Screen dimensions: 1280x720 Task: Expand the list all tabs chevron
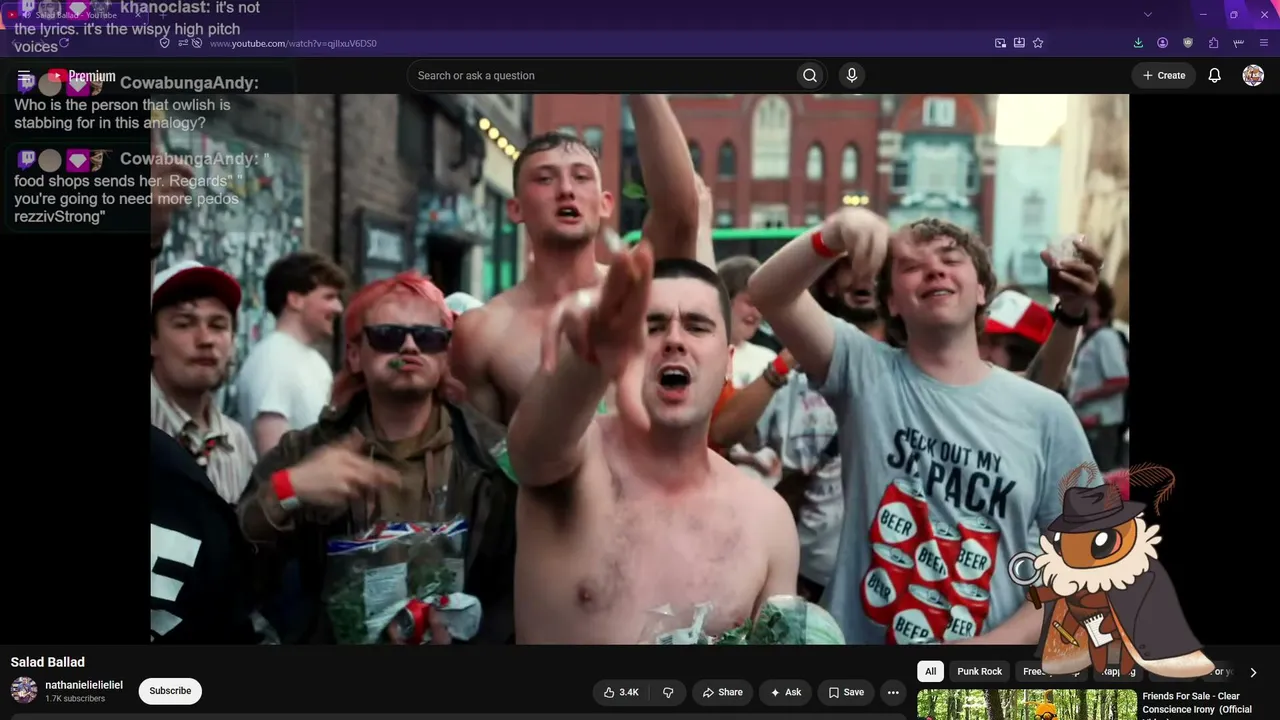click(x=1148, y=15)
